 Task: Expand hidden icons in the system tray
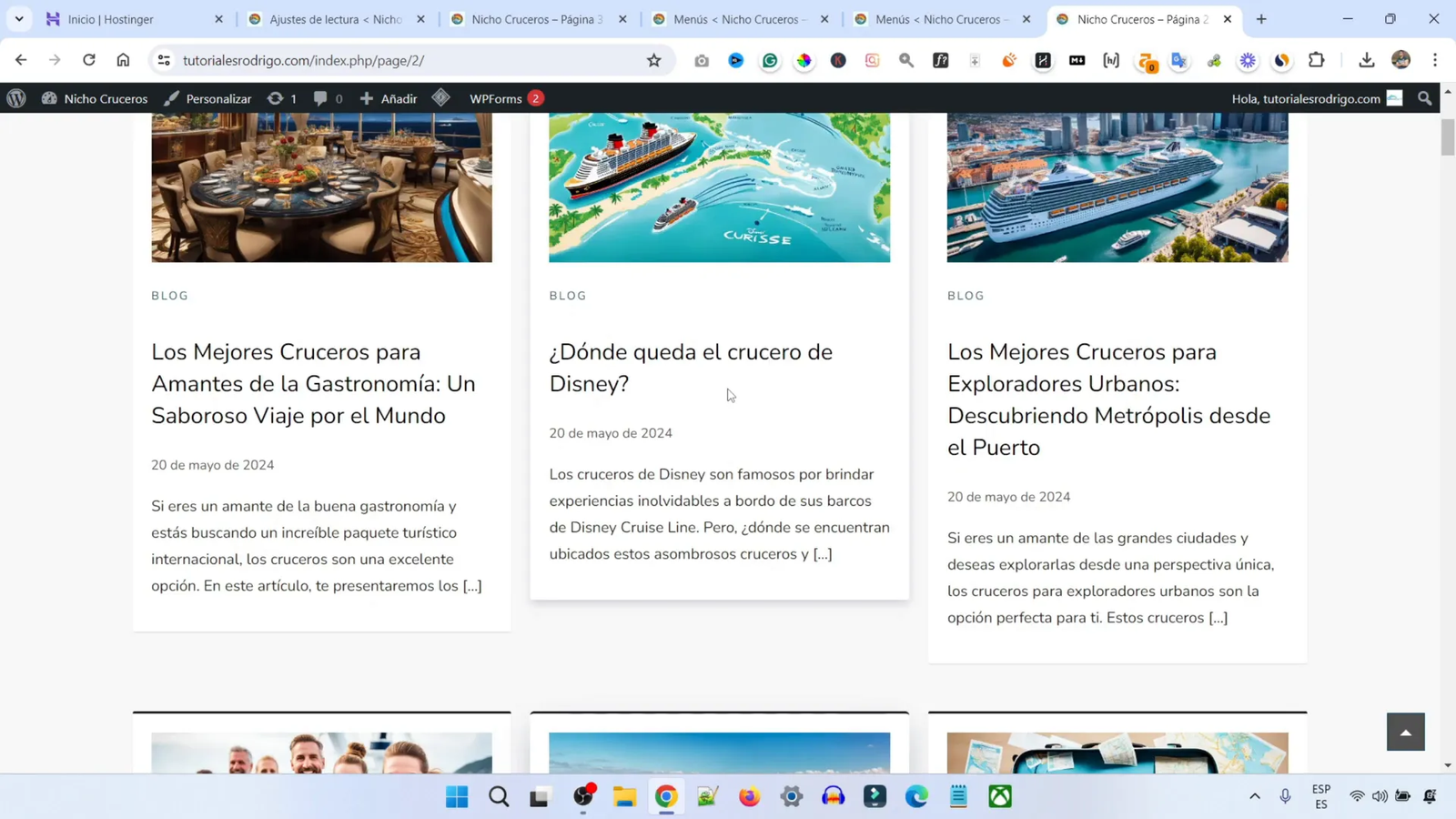pyautogui.click(x=1253, y=796)
